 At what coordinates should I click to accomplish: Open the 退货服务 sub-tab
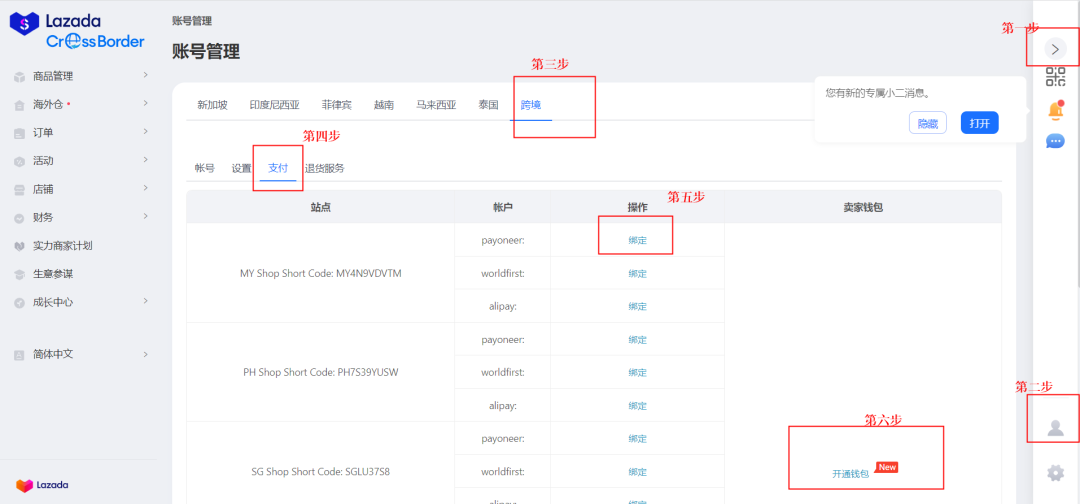[x=324, y=168]
